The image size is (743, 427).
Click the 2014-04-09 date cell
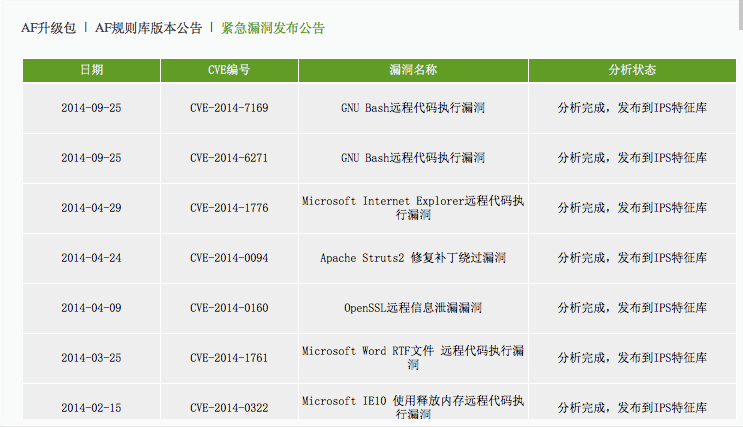pyautogui.click(x=91, y=308)
